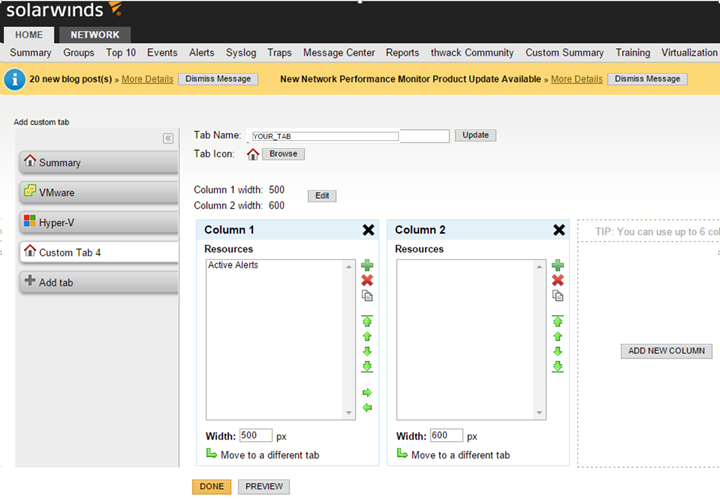The image size is (720, 499).
Task: Browse for a tab icon
Action: (x=283, y=154)
